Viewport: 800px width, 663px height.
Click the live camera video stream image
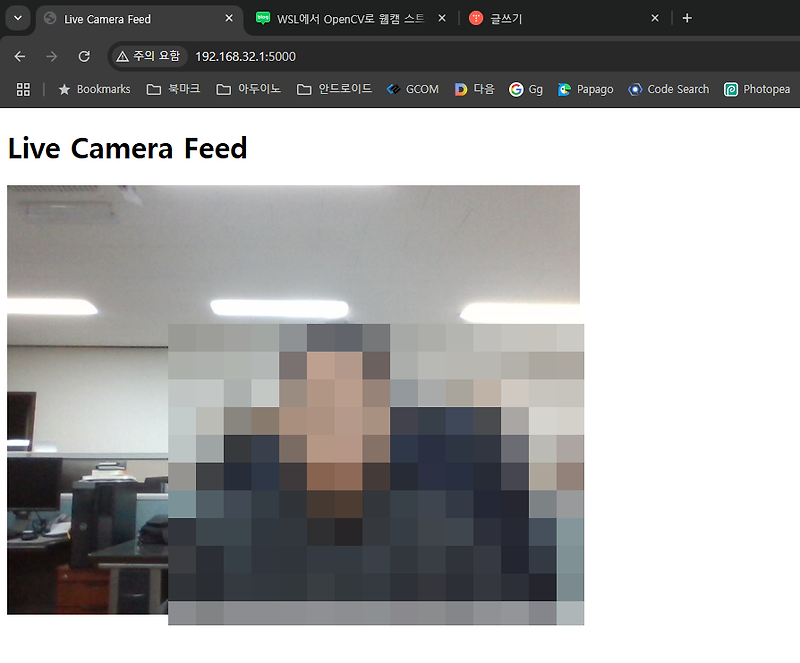tap(293, 400)
